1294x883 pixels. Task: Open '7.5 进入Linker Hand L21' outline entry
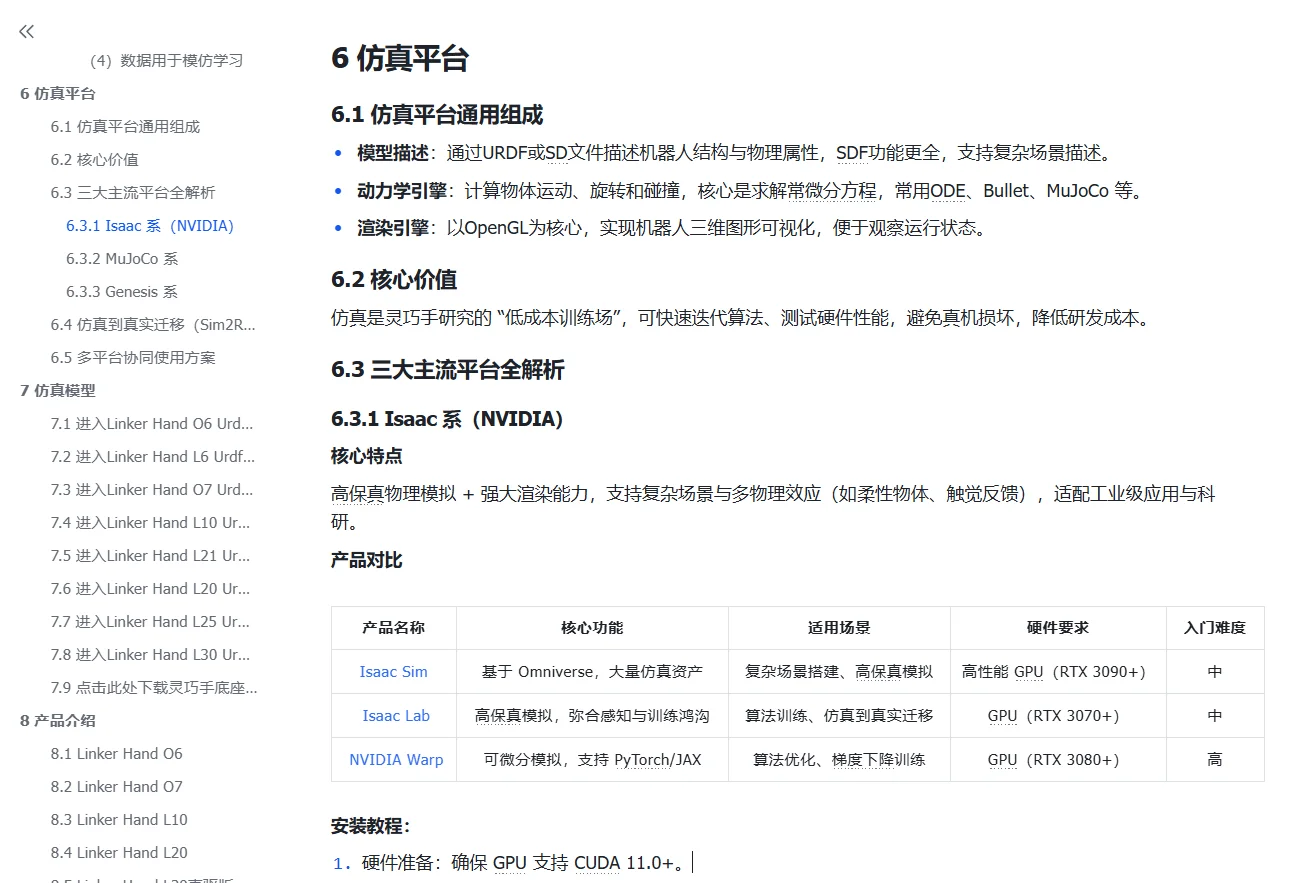pyautogui.click(x=151, y=555)
